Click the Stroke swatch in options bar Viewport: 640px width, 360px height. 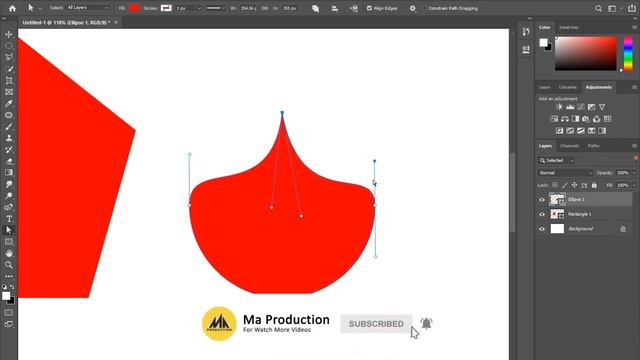(x=166, y=8)
